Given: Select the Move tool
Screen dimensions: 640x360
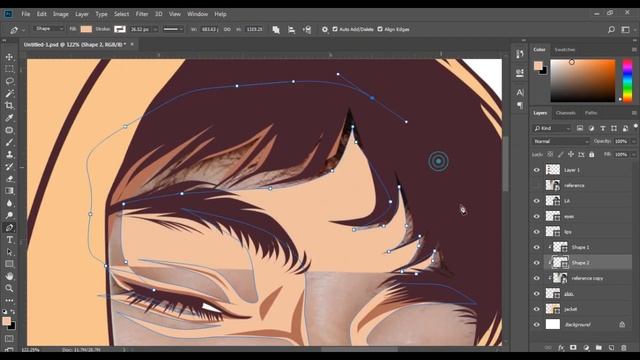Looking at the screenshot, I should [x=9, y=57].
